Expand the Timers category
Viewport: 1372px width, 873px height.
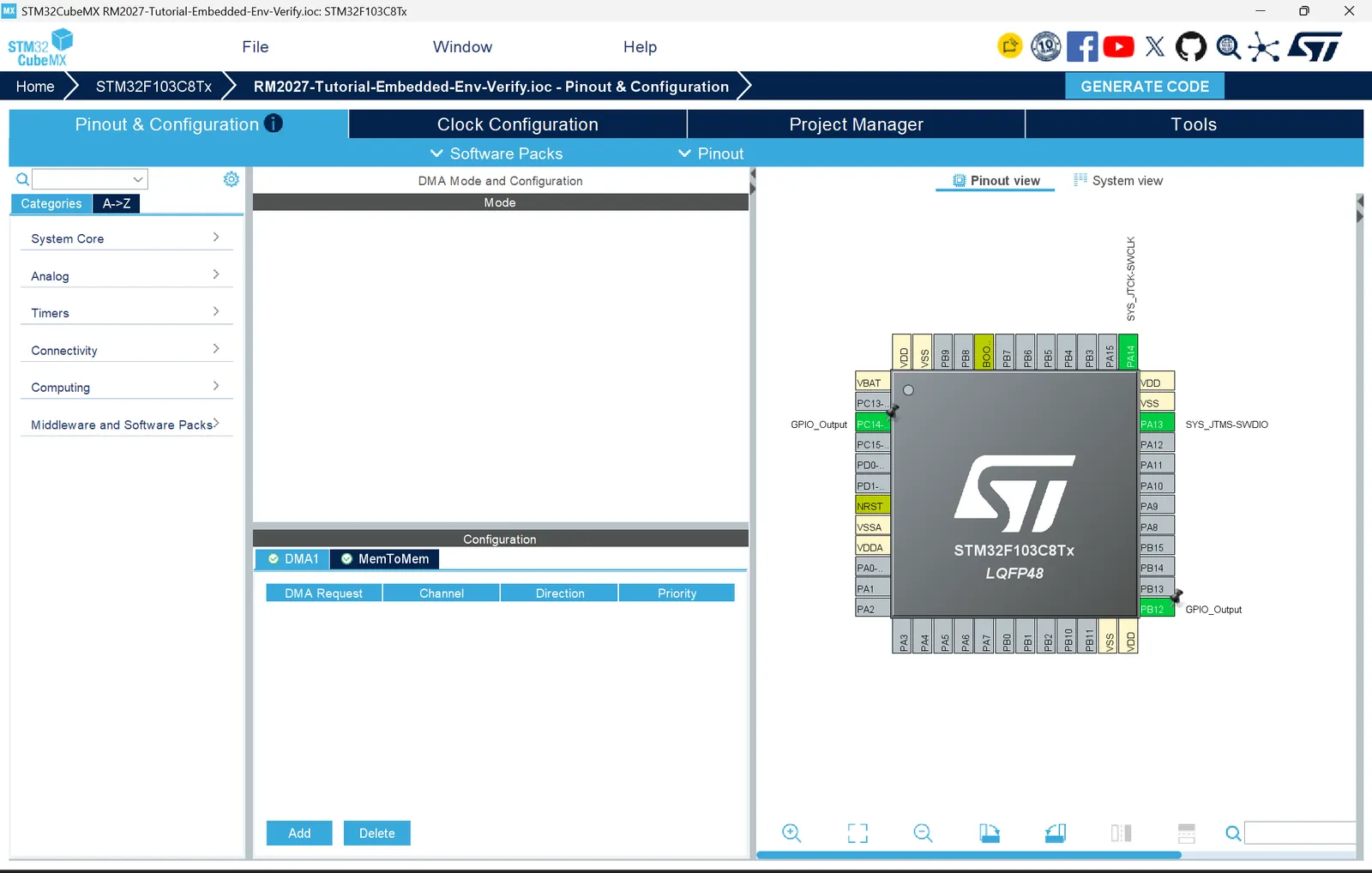[x=126, y=313]
